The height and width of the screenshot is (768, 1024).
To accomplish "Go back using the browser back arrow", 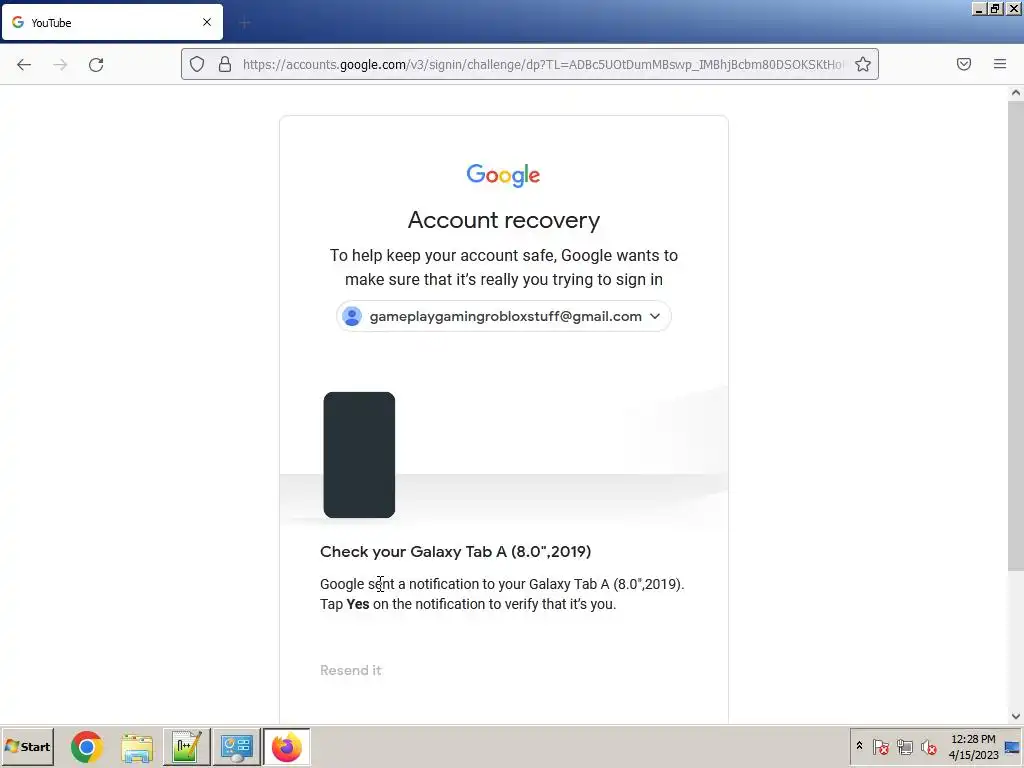I will (x=24, y=65).
